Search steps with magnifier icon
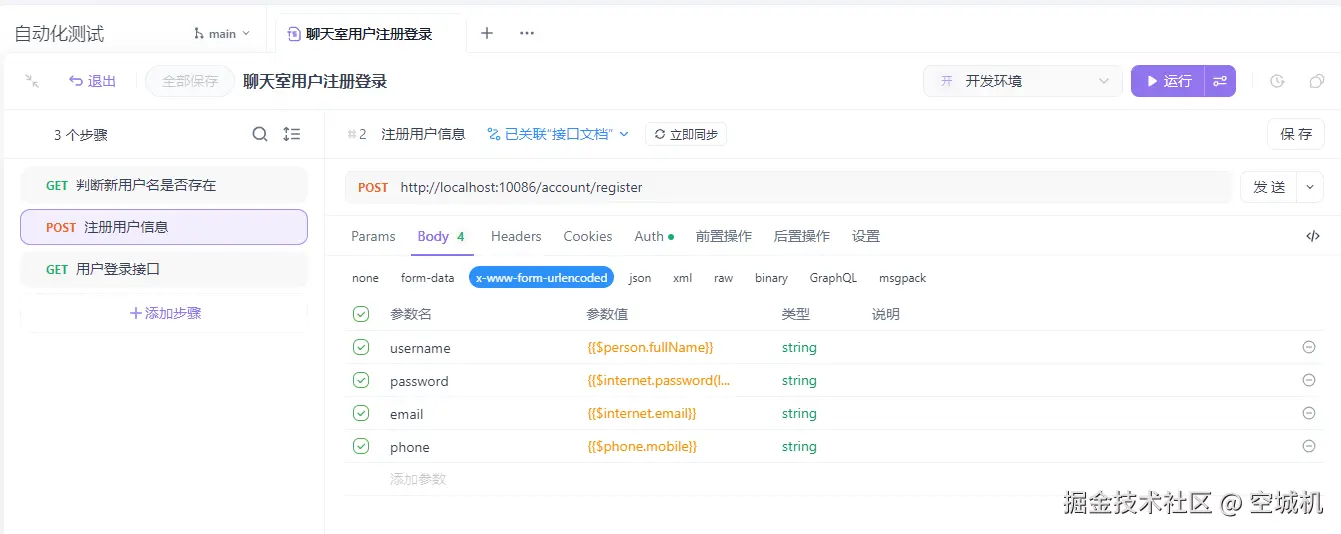Viewport: 1341px width, 534px height. pyautogui.click(x=260, y=134)
